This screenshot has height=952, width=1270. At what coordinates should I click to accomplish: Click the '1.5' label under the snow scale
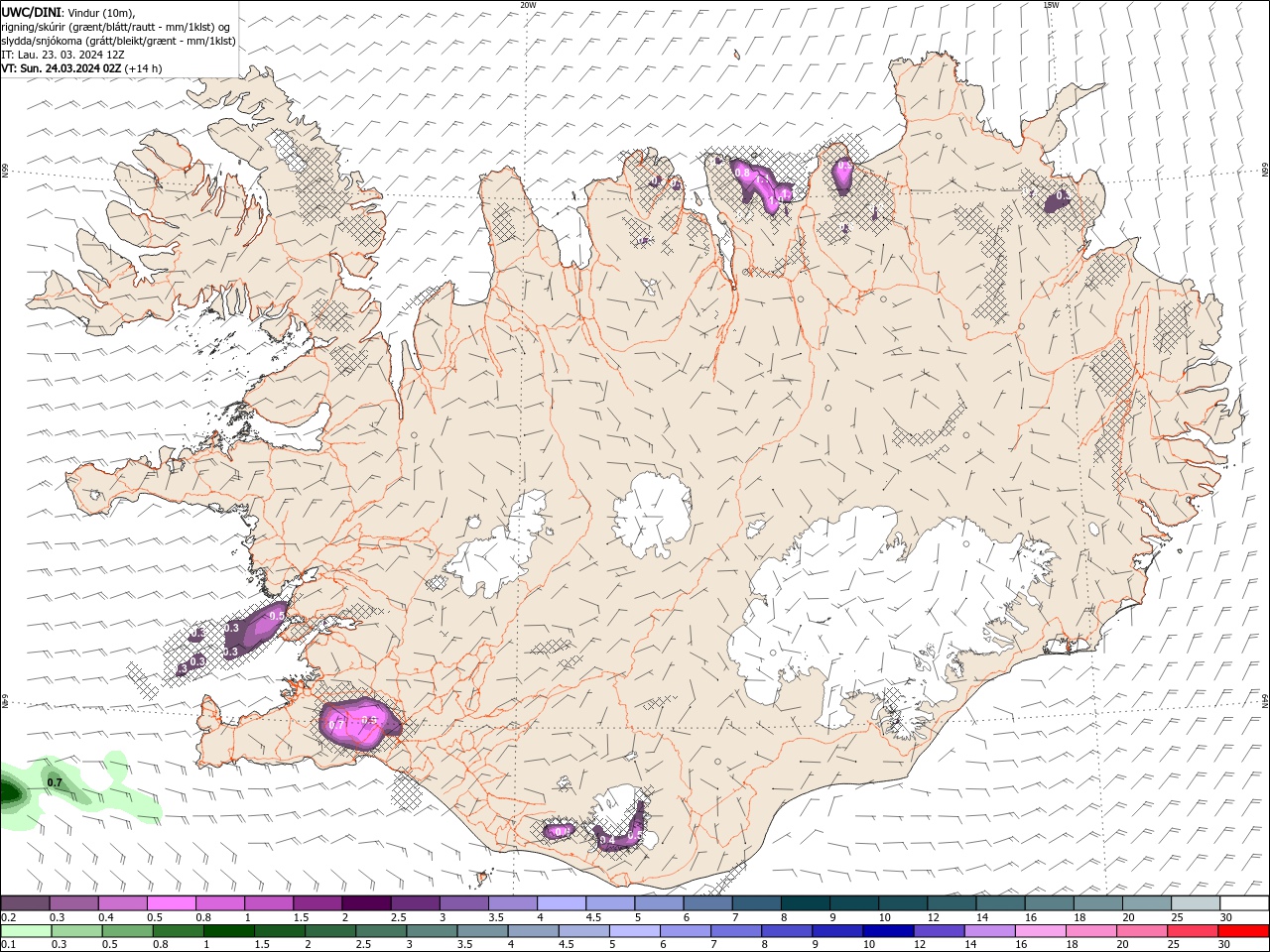point(300,917)
